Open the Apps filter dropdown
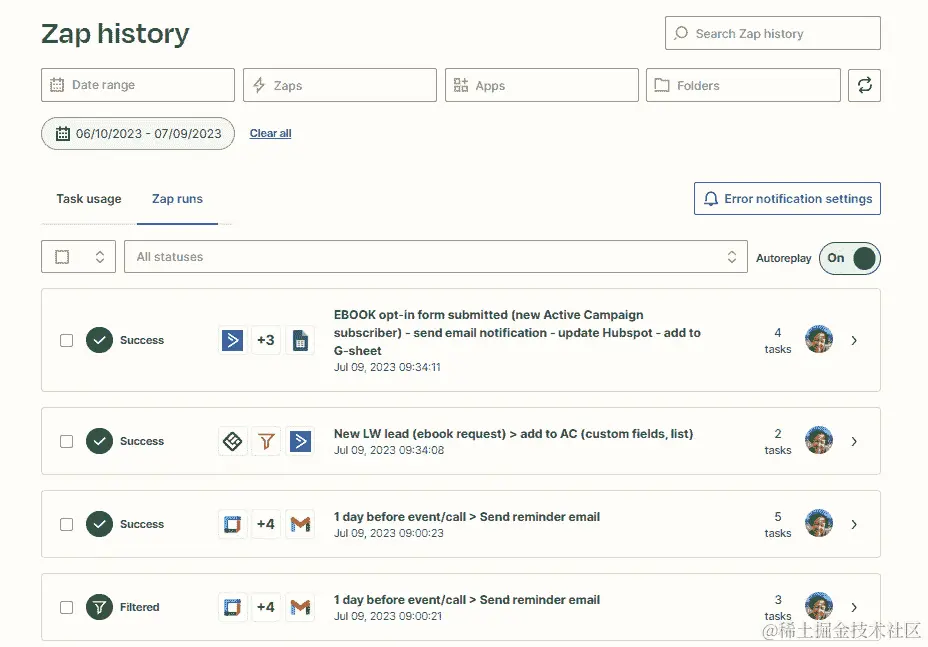Screen dimensions: 928x647 point(542,85)
